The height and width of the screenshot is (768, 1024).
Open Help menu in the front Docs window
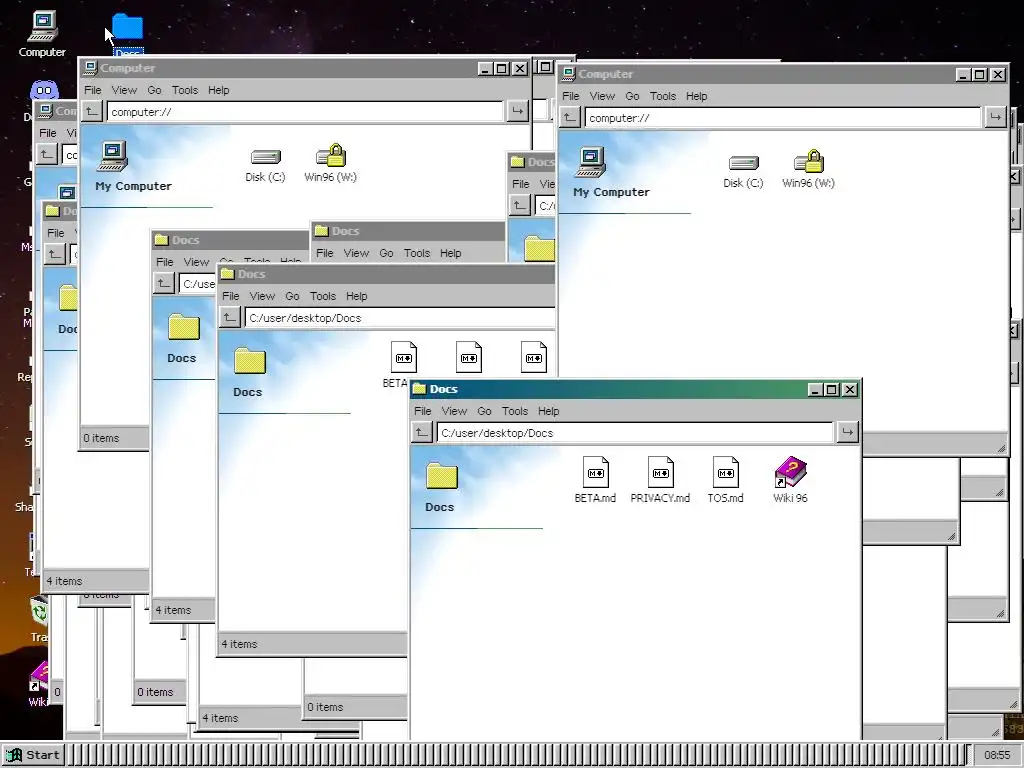pyautogui.click(x=549, y=411)
